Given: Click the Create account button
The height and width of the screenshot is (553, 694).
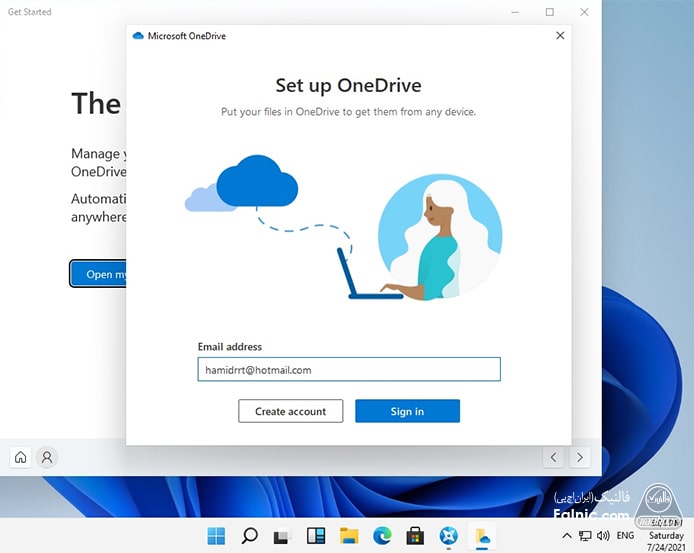Looking at the screenshot, I should coord(290,411).
